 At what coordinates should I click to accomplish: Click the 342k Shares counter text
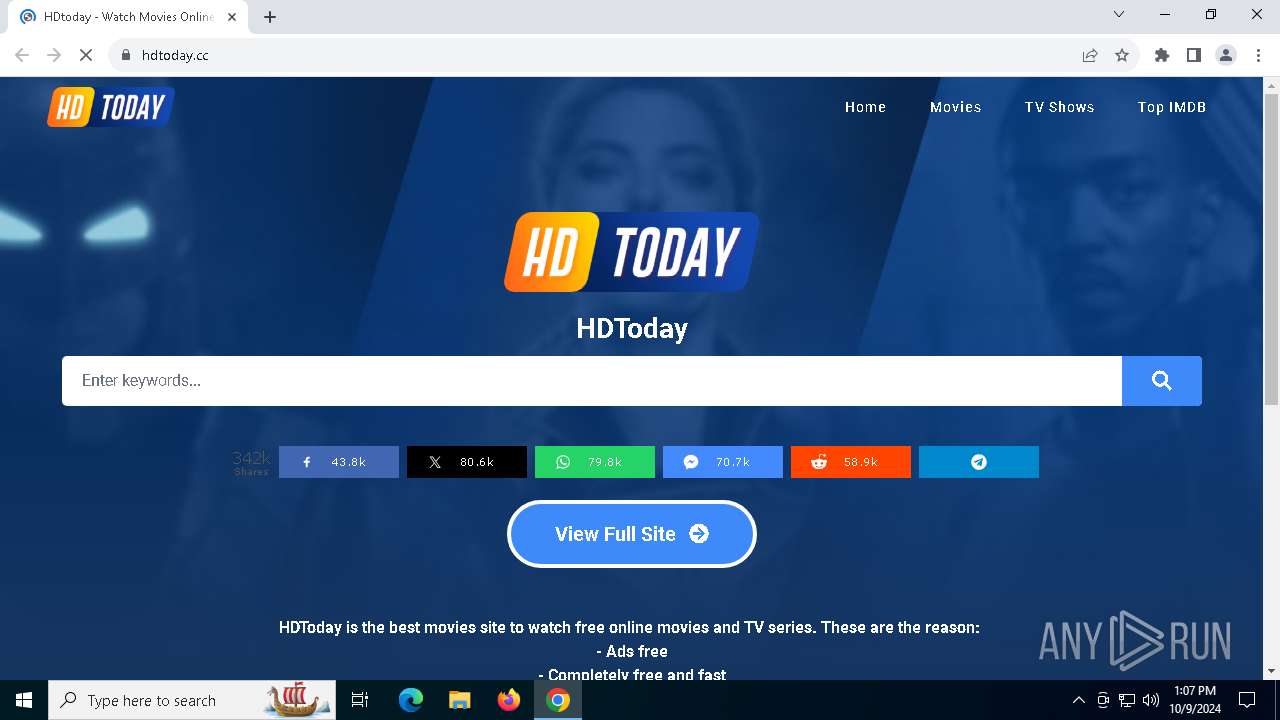(x=251, y=462)
